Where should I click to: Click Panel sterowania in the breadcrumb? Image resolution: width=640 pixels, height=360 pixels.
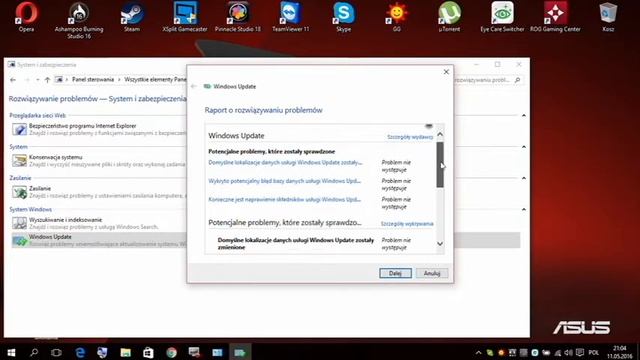pos(93,80)
